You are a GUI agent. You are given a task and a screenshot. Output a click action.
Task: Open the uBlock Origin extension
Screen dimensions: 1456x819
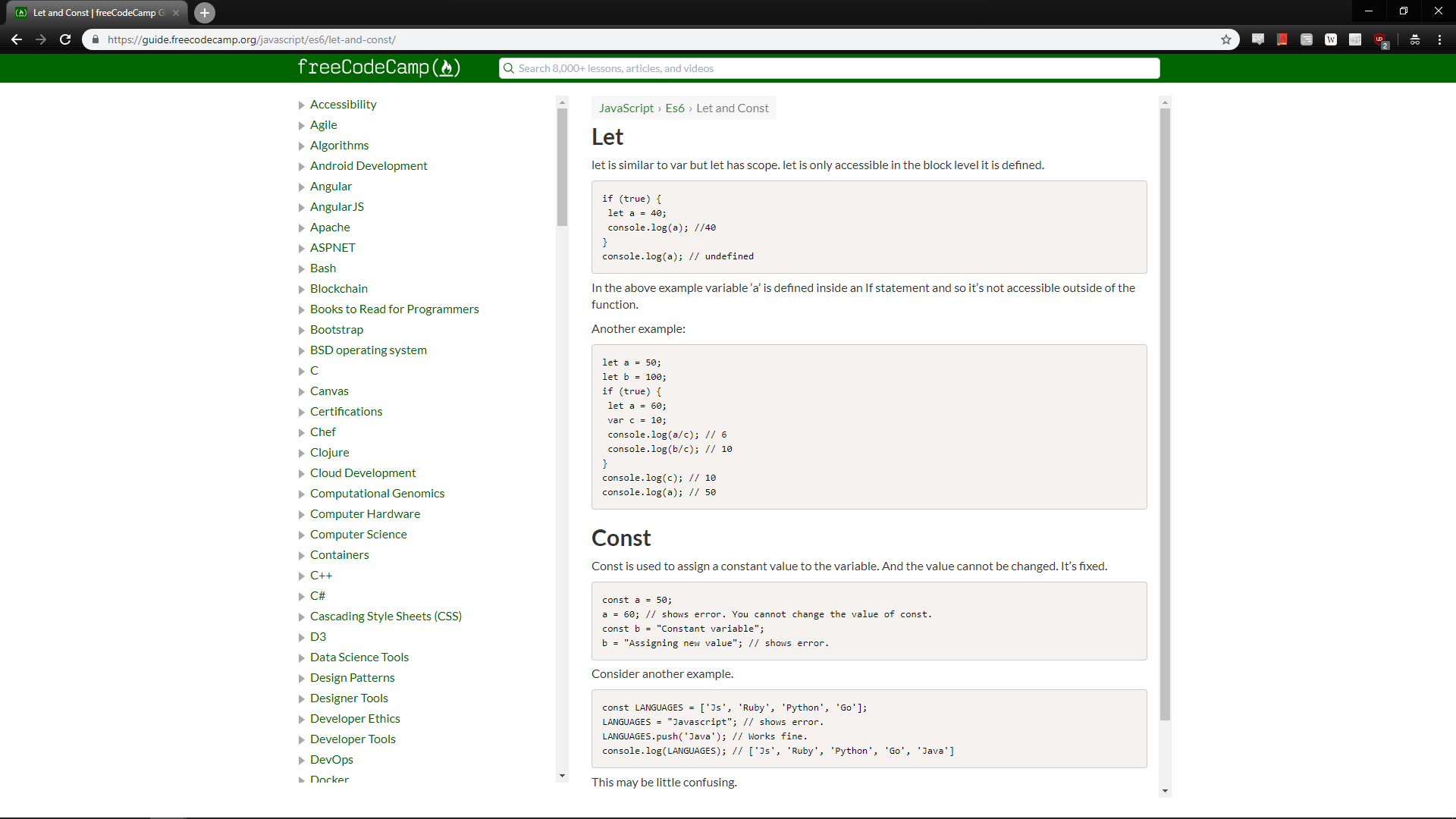[x=1380, y=39]
